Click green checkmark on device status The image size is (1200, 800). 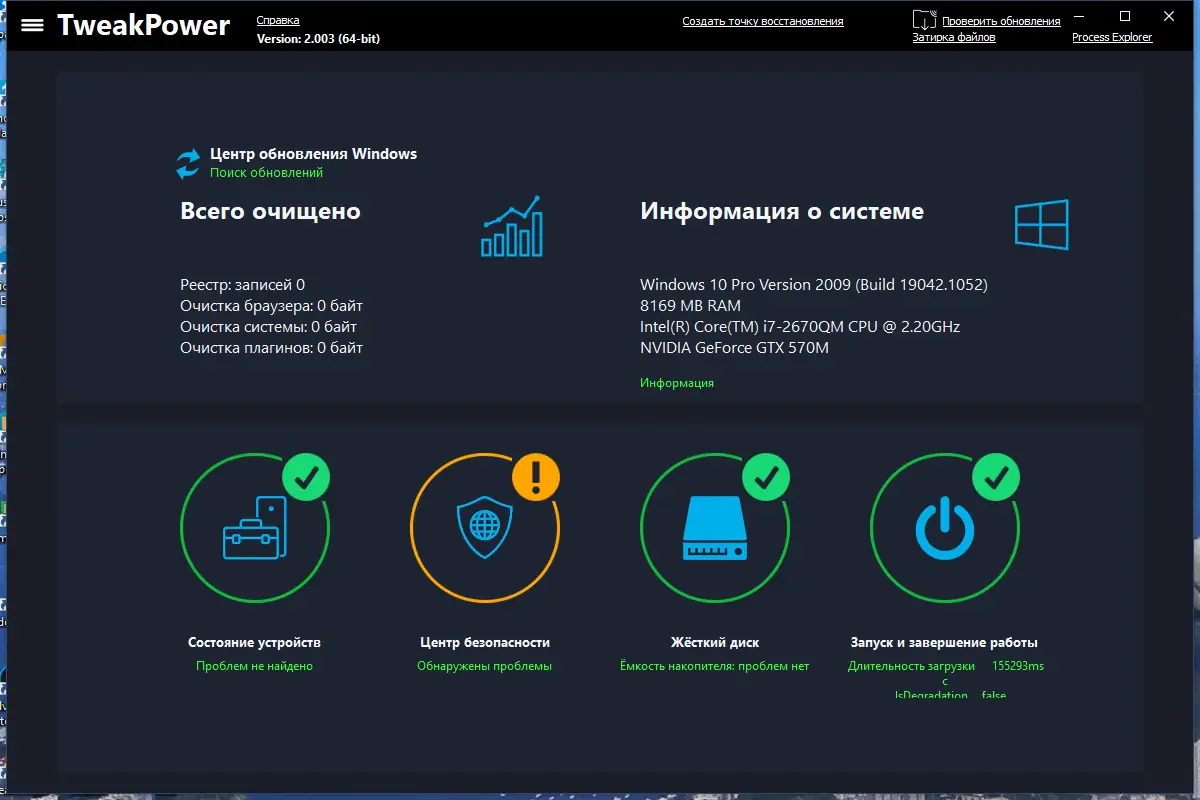point(306,476)
